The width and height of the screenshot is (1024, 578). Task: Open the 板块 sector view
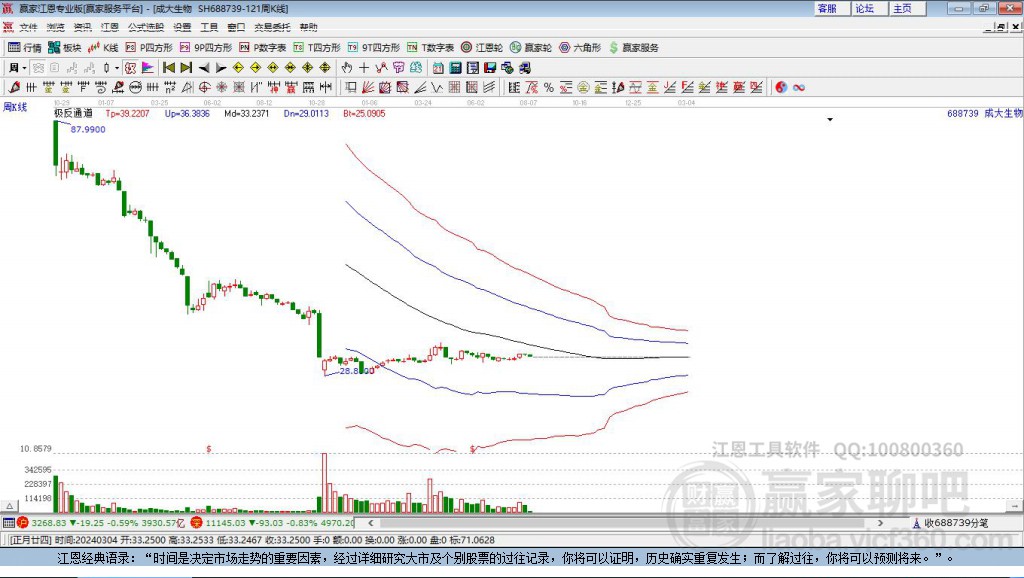tap(64, 48)
